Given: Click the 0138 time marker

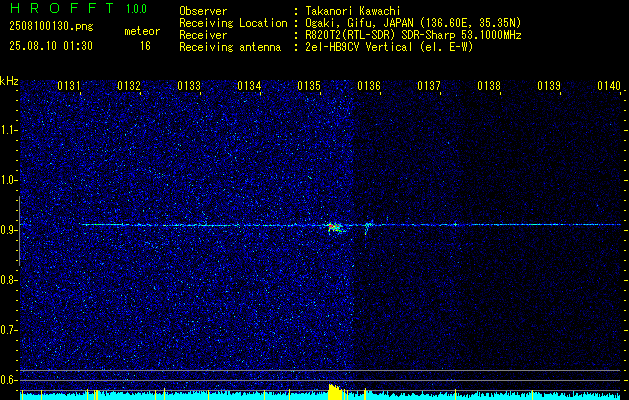Looking at the screenshot, I should coord(489,86).
